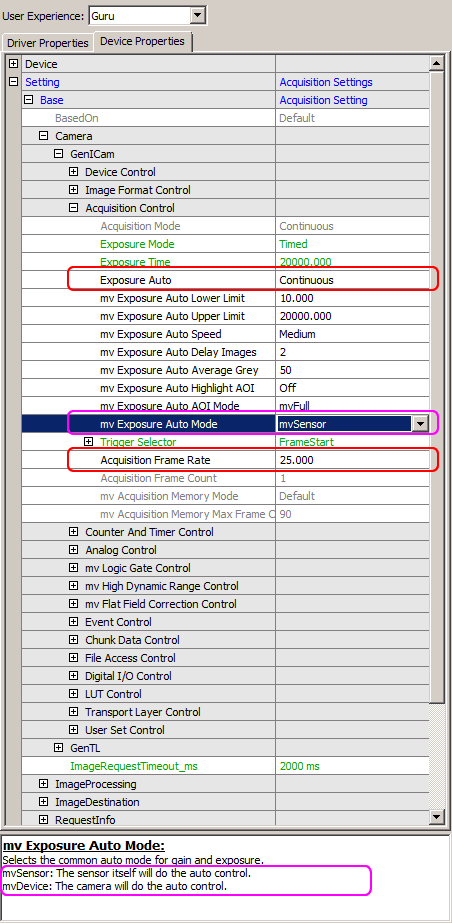Switch to the Driver Properties tab

click(48, 43)
